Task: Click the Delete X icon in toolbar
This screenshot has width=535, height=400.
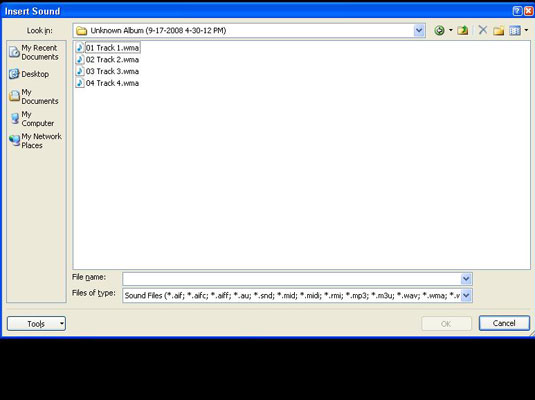Action: (482, 30)
